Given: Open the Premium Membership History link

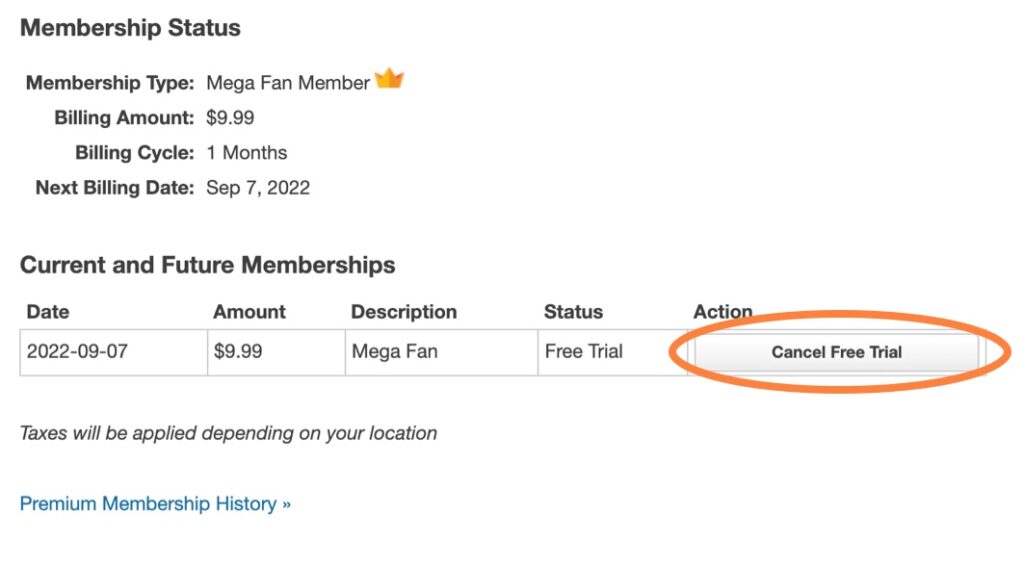Looking at the screenshot, I should point(155,504).
